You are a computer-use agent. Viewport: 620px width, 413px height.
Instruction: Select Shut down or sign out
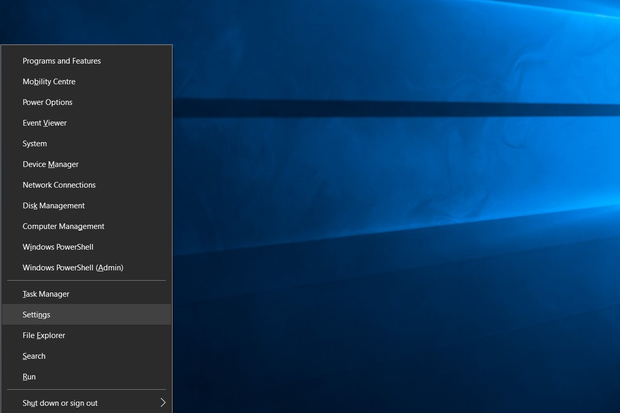(x=87, y=403)
